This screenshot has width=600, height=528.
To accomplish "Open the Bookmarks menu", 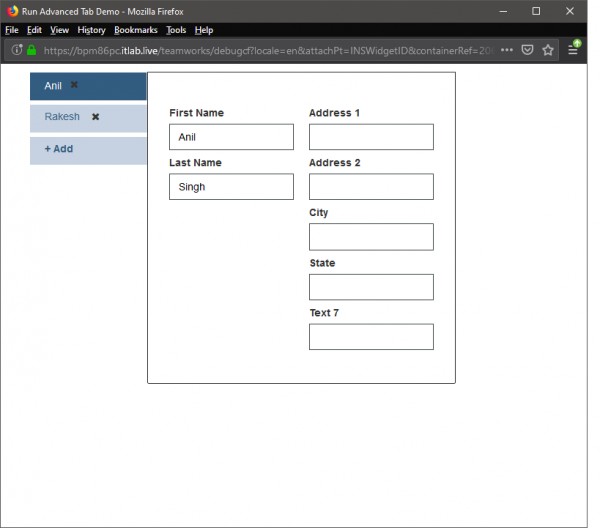I will (136, 30).
